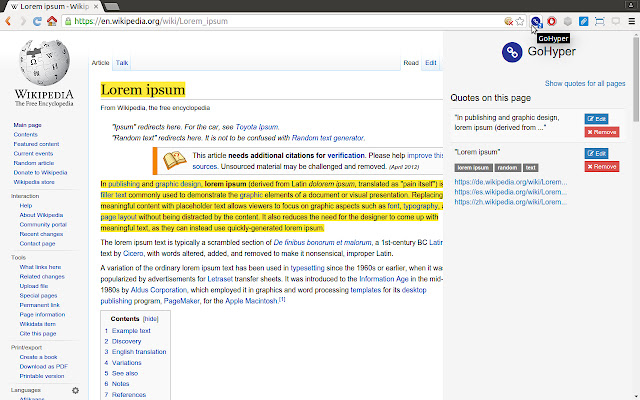Open Random article in Wikipedia sidebar

[34, 162]
